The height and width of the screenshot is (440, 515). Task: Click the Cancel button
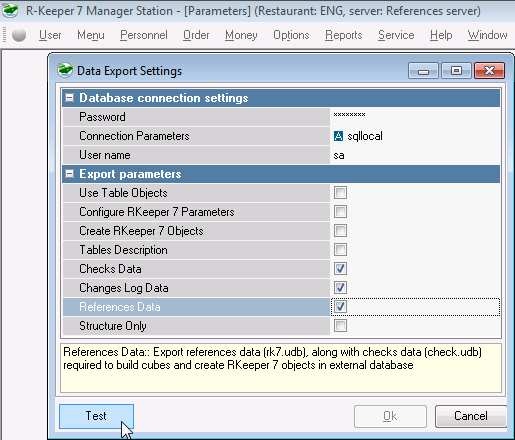click(x=471, y=416)
